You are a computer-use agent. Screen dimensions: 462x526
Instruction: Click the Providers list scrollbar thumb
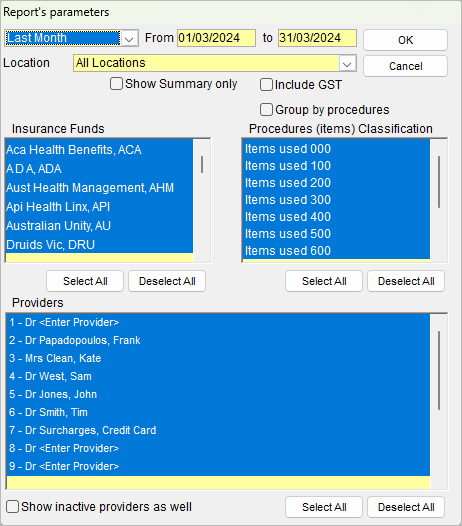point(439,370)
